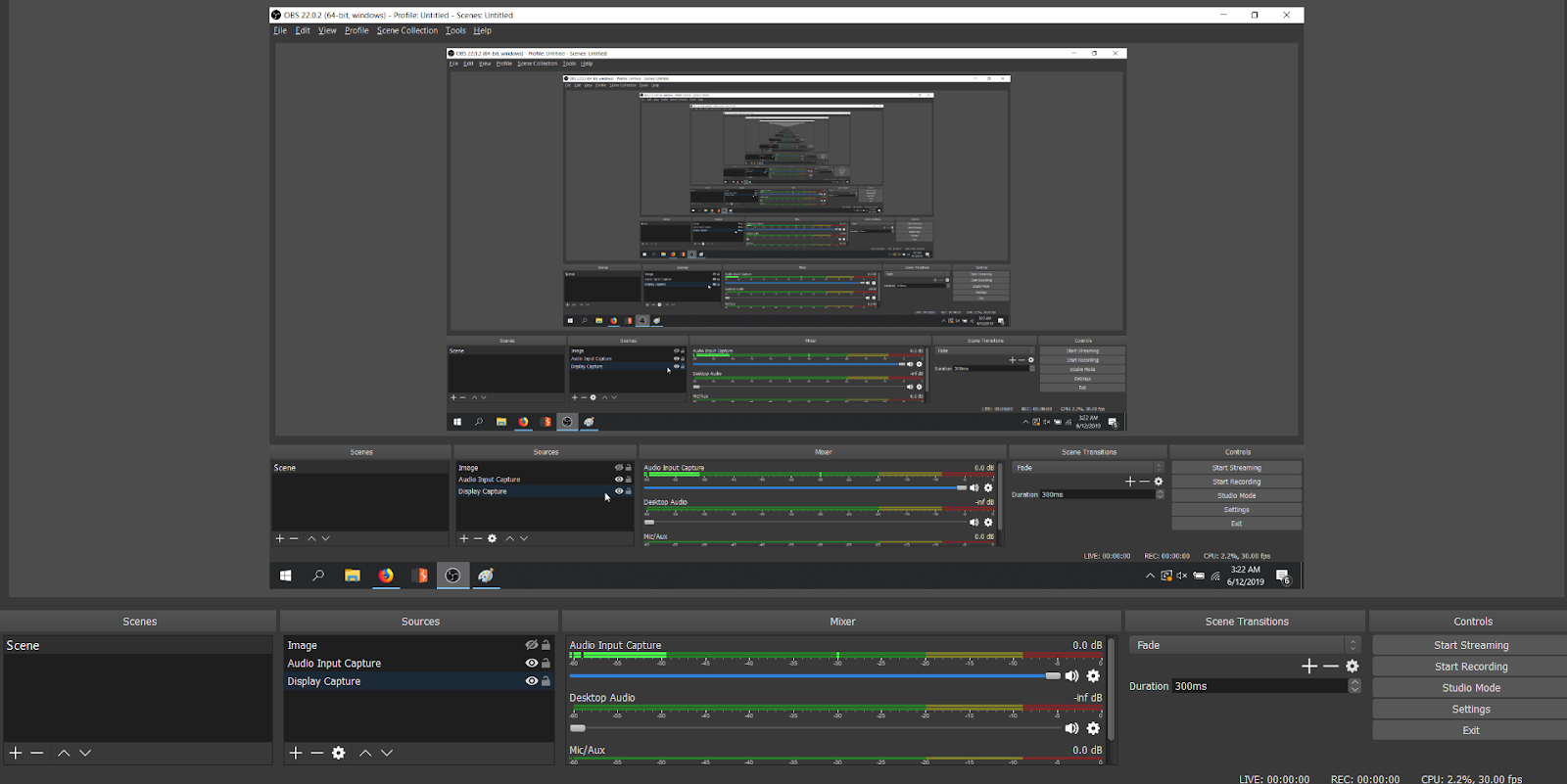1567x784 pixels.
Task: Click the Duration stepper arrows in bottom dock
Action: (1354, 686)
